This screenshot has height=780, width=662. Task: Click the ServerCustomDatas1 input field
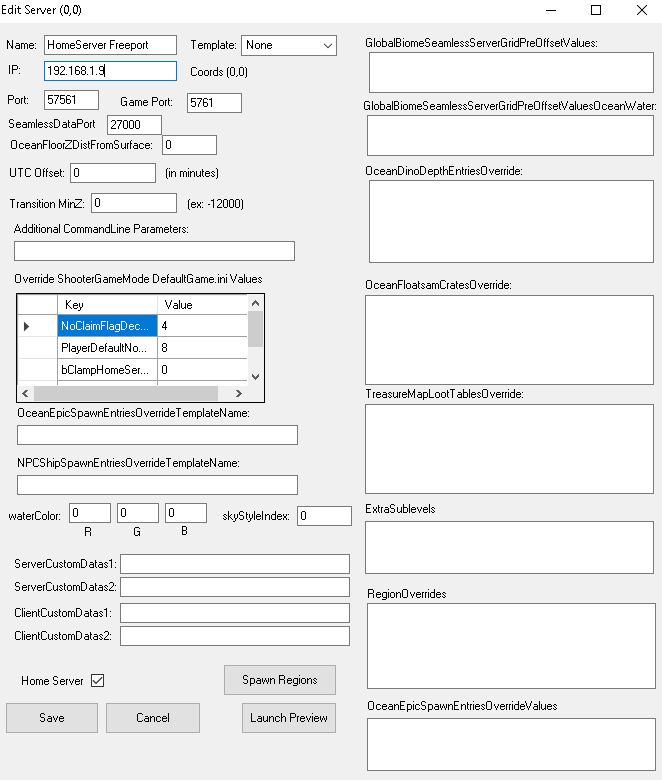(235, 564)
